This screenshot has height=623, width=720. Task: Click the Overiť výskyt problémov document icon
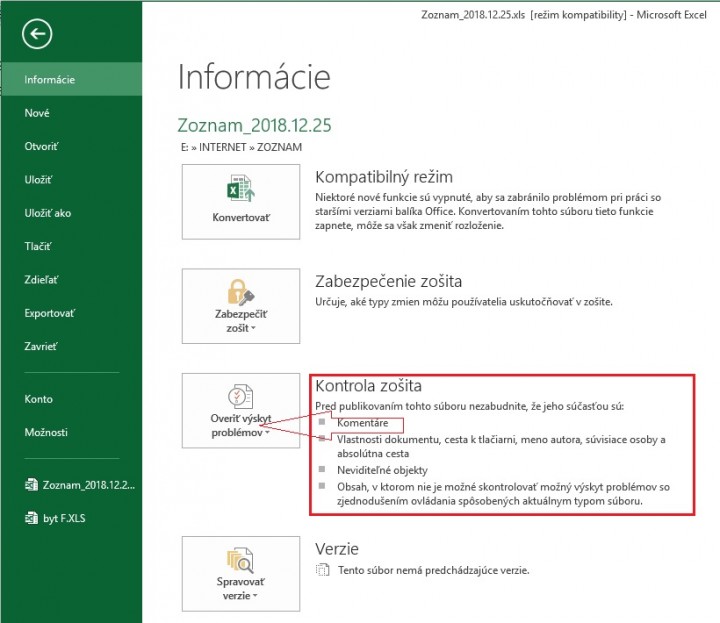coord(240,394)
